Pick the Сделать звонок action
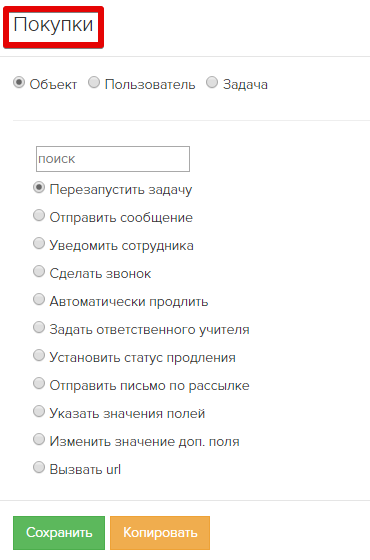The image size is (370, 560). [x=39, y=271]
